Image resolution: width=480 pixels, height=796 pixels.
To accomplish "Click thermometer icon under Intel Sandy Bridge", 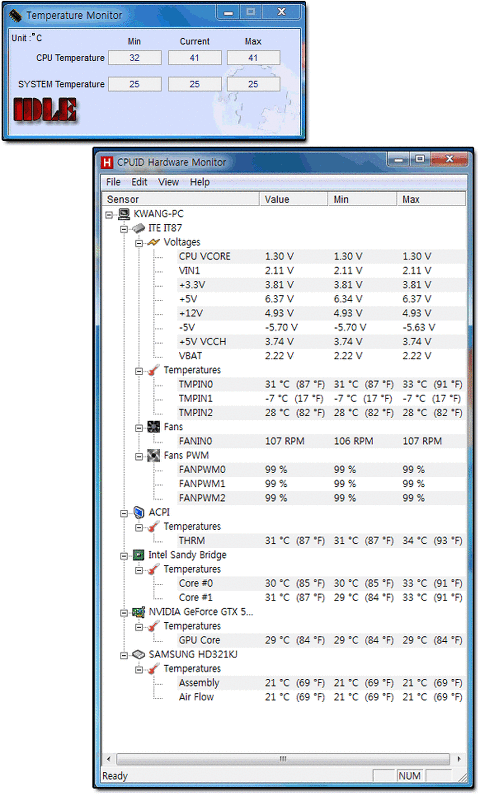I will coord(154,569).
